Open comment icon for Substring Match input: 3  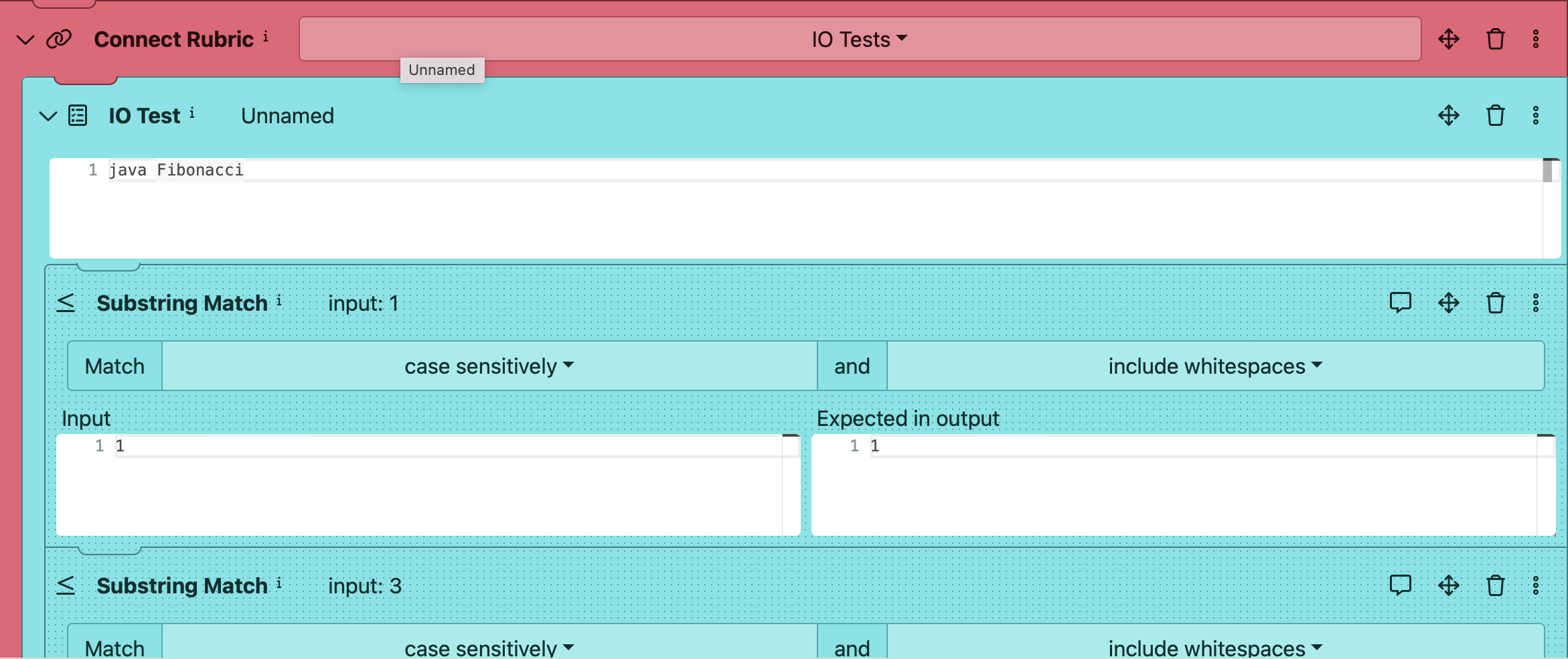(x=1400, y=585)
